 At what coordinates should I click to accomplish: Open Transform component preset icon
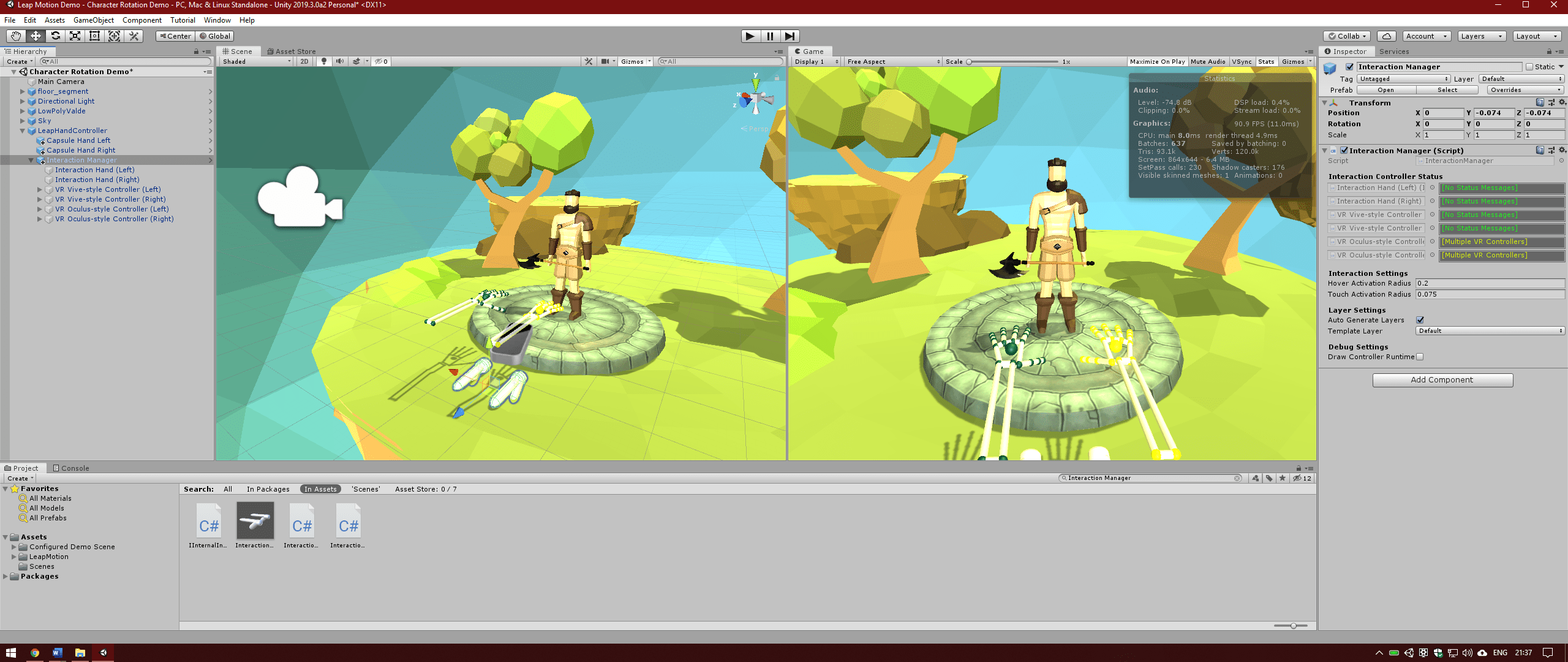tap(1551, 102)
